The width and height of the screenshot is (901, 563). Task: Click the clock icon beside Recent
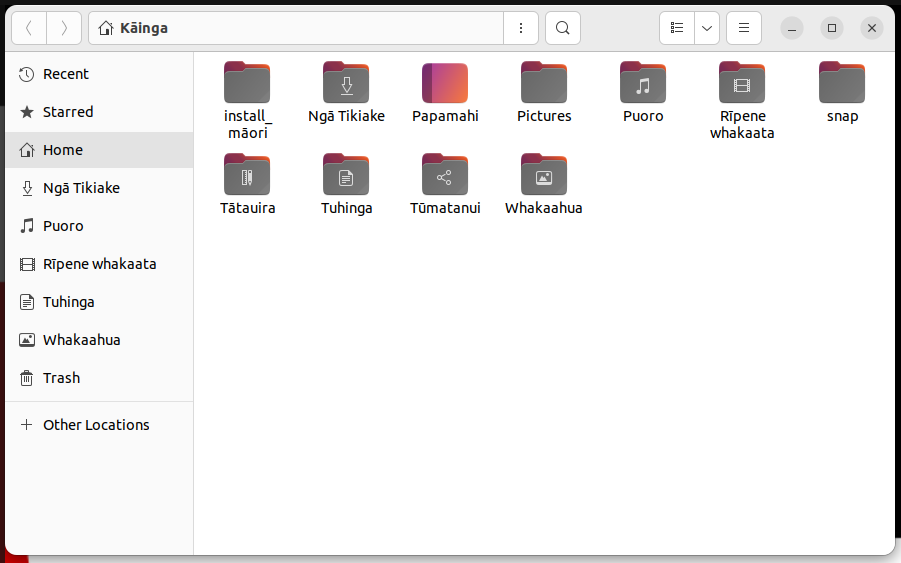(x=26, y=74)
